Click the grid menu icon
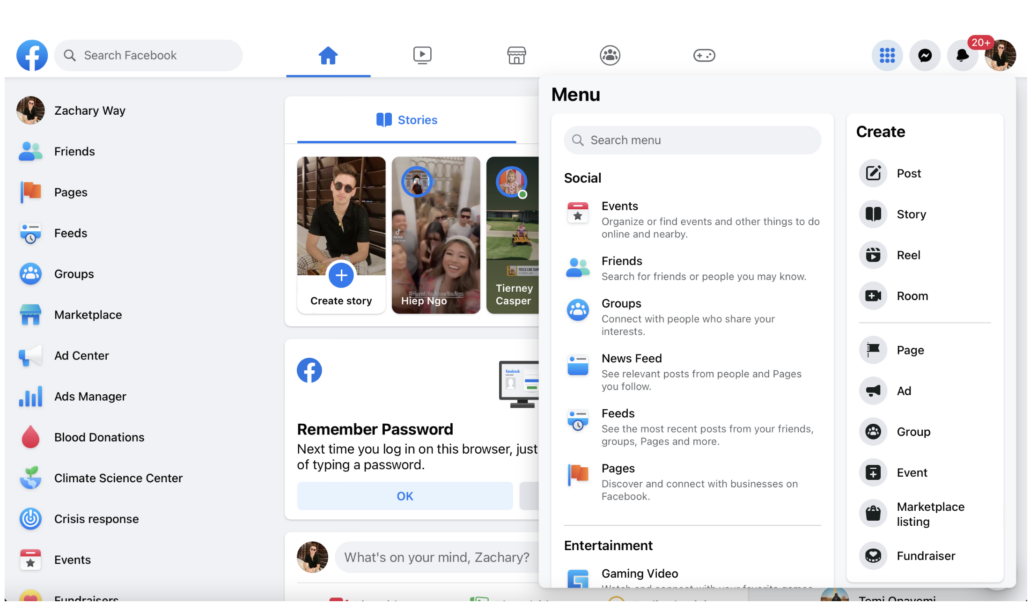This screenshot has width=1030, height=604. point(887,56)
